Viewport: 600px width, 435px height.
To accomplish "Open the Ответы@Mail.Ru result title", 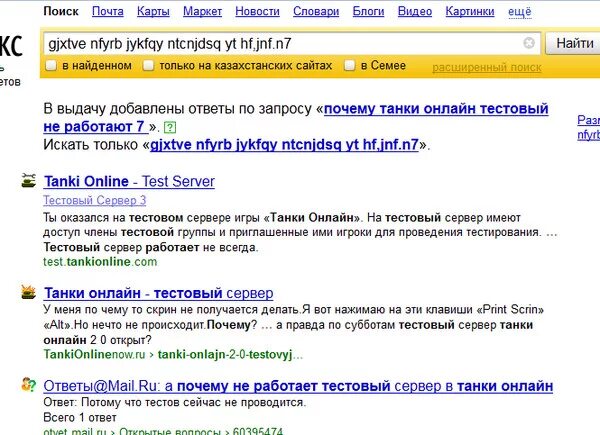I will coord(298,386).
